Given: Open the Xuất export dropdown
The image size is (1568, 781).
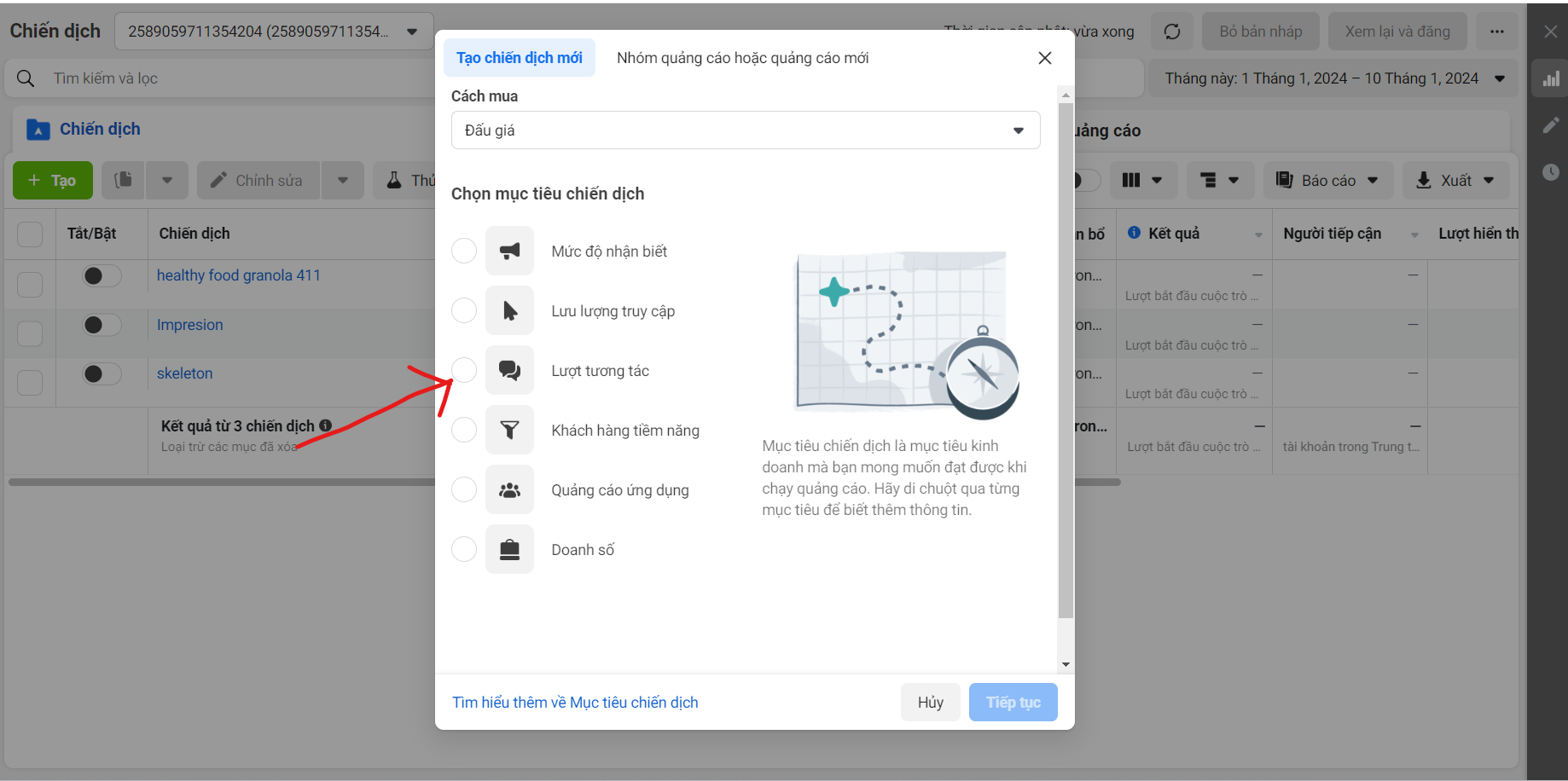Looking at the screenshot, I should [x=1455, y=180].
